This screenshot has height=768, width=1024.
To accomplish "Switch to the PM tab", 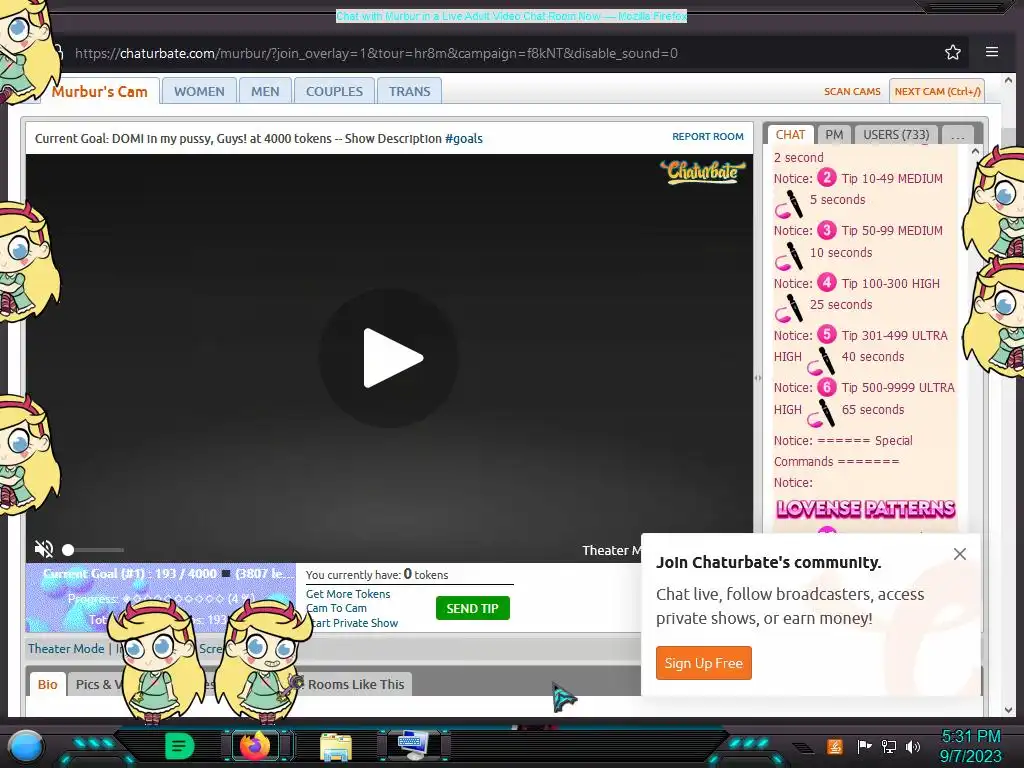I will click(x=834, y=135).
